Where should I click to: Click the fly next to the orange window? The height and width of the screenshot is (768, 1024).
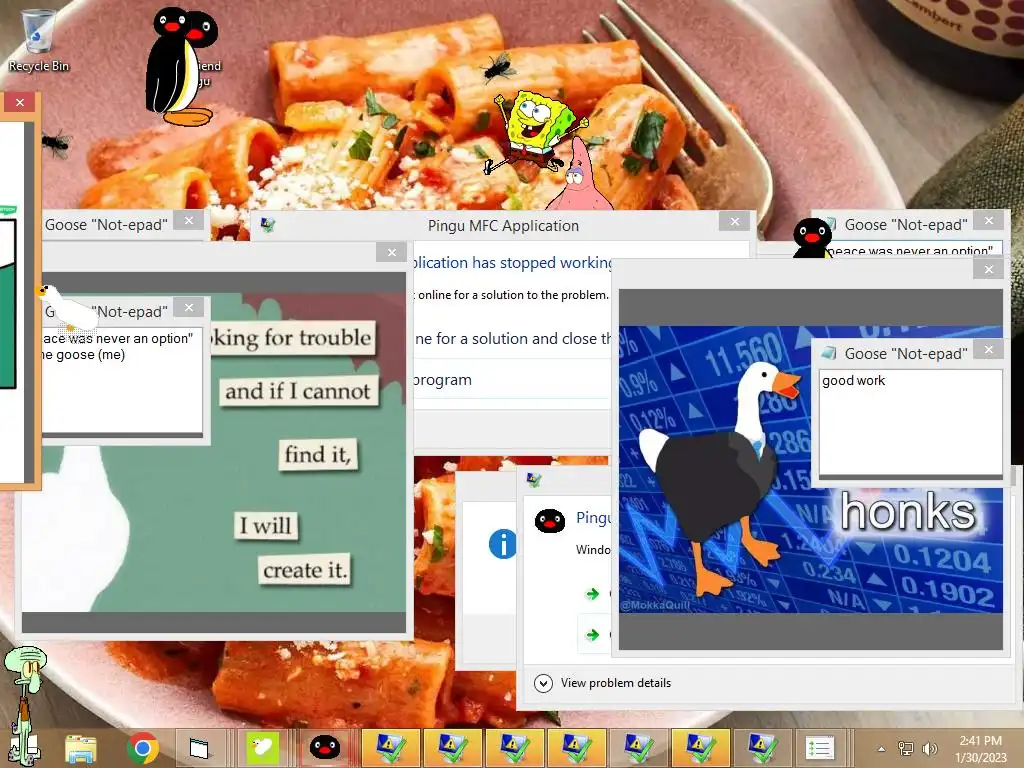click(56, 143)
